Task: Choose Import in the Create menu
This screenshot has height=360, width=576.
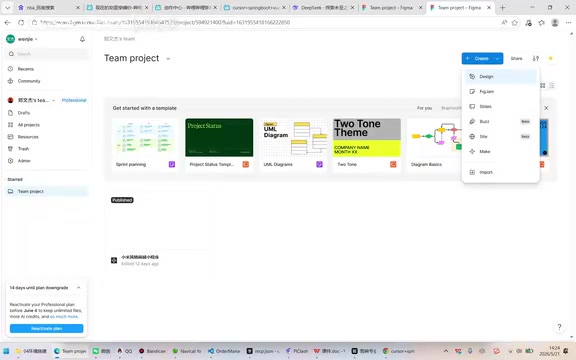Action: (x=500, y=172)
